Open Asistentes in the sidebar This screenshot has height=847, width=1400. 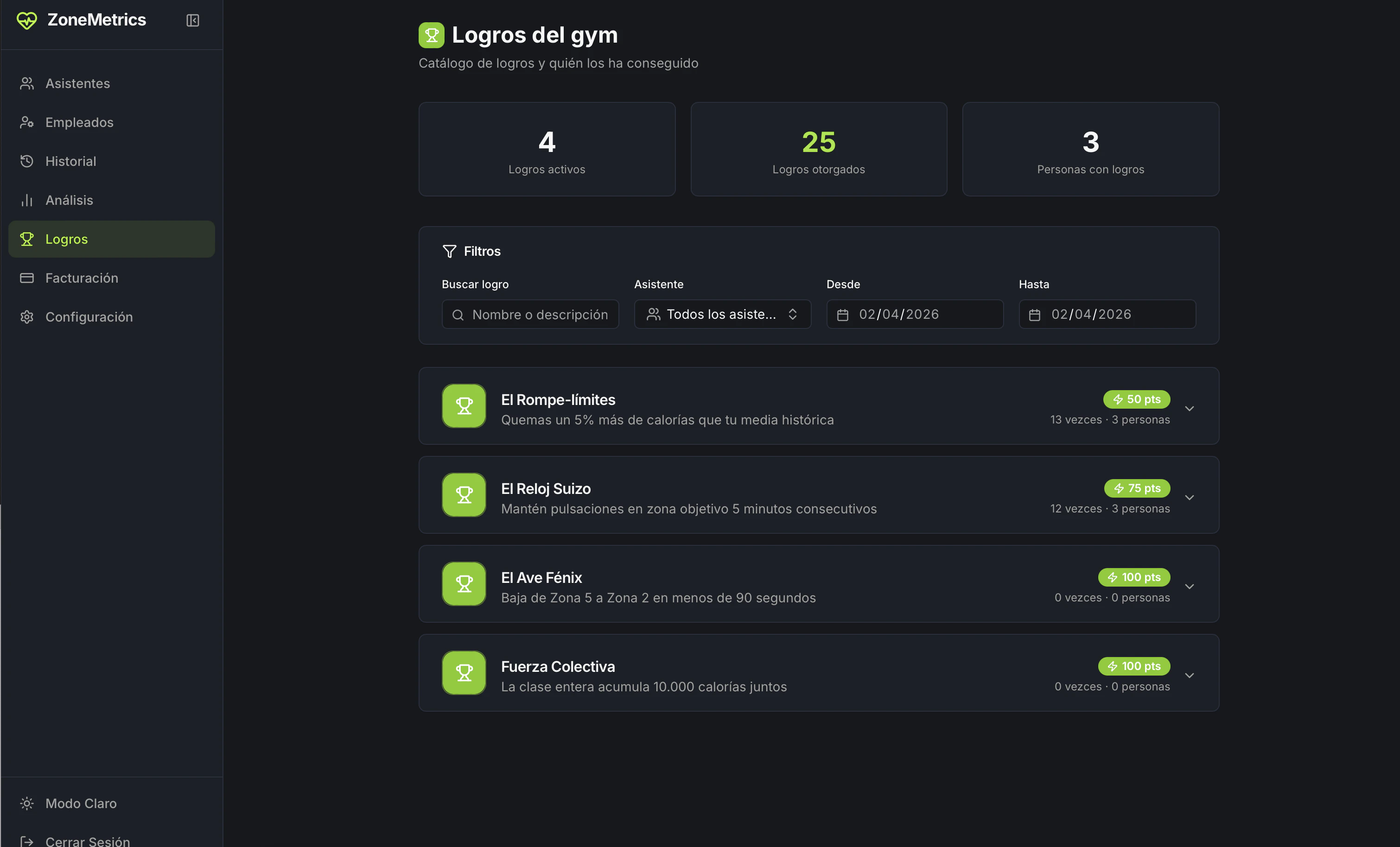(x=78, y=83)
